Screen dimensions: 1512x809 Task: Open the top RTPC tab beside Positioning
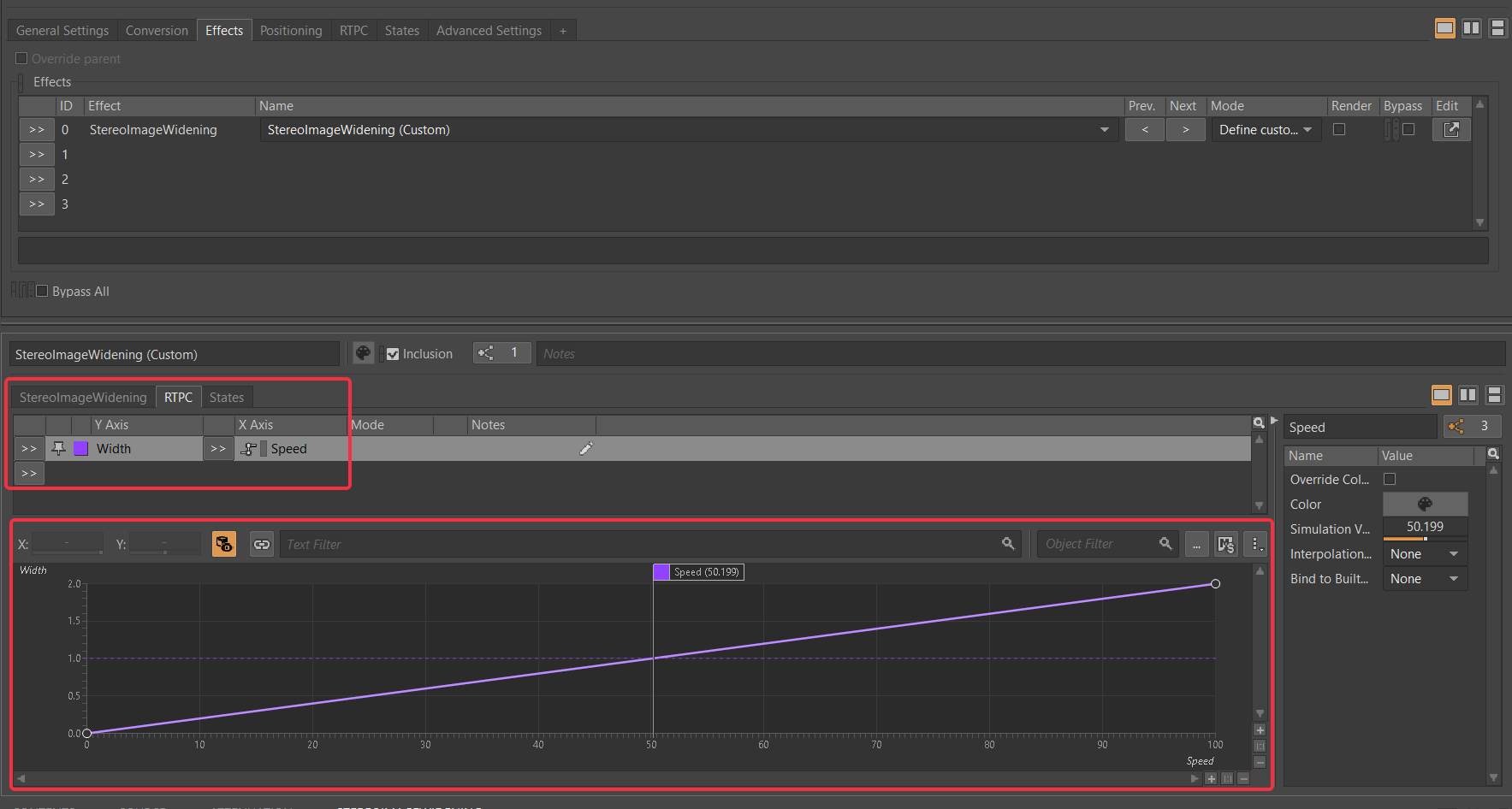coord(353,30)
